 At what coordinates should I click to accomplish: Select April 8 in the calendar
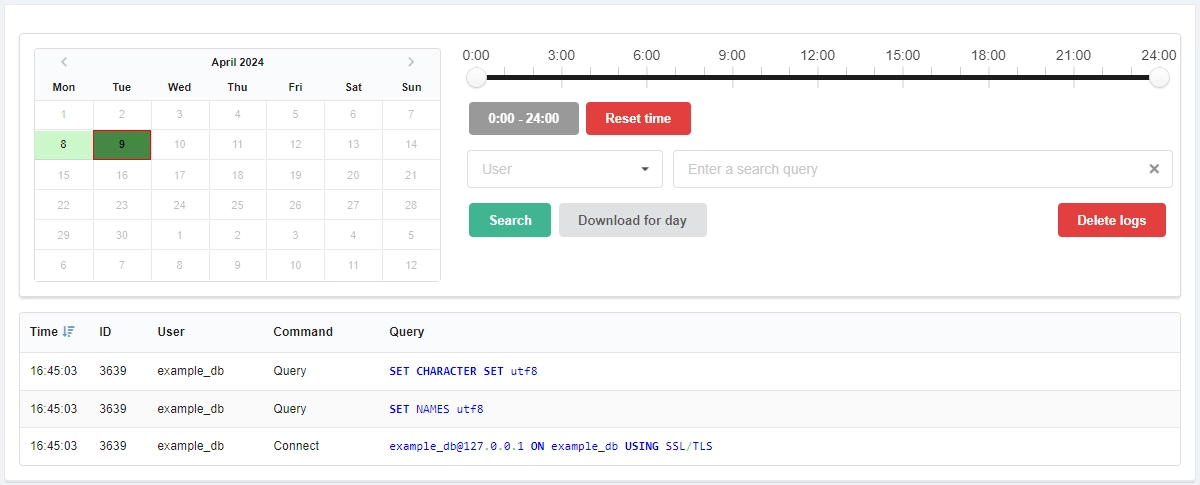[x=64, y=144]
